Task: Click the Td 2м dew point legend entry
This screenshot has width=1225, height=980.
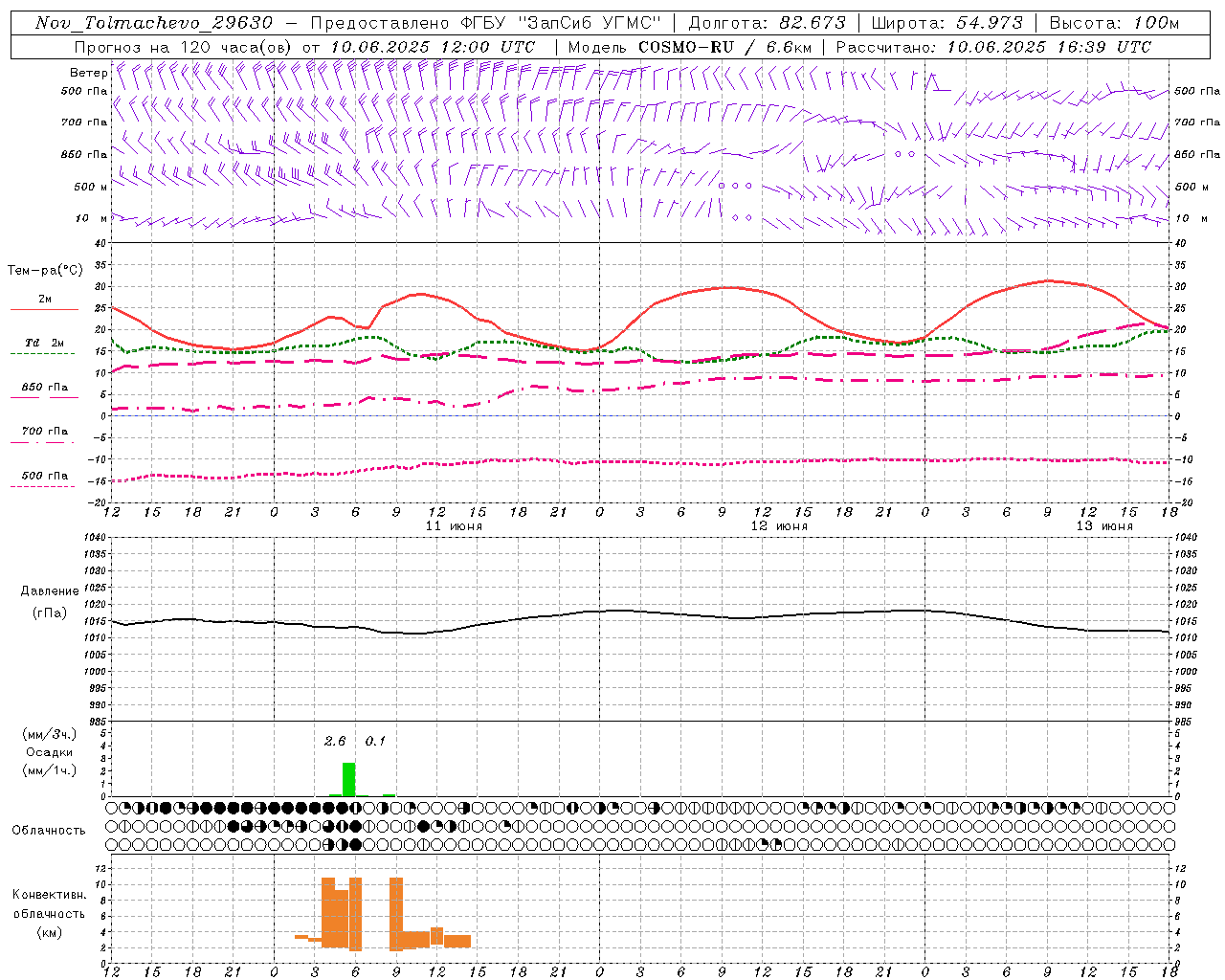Action: point(44,347)
